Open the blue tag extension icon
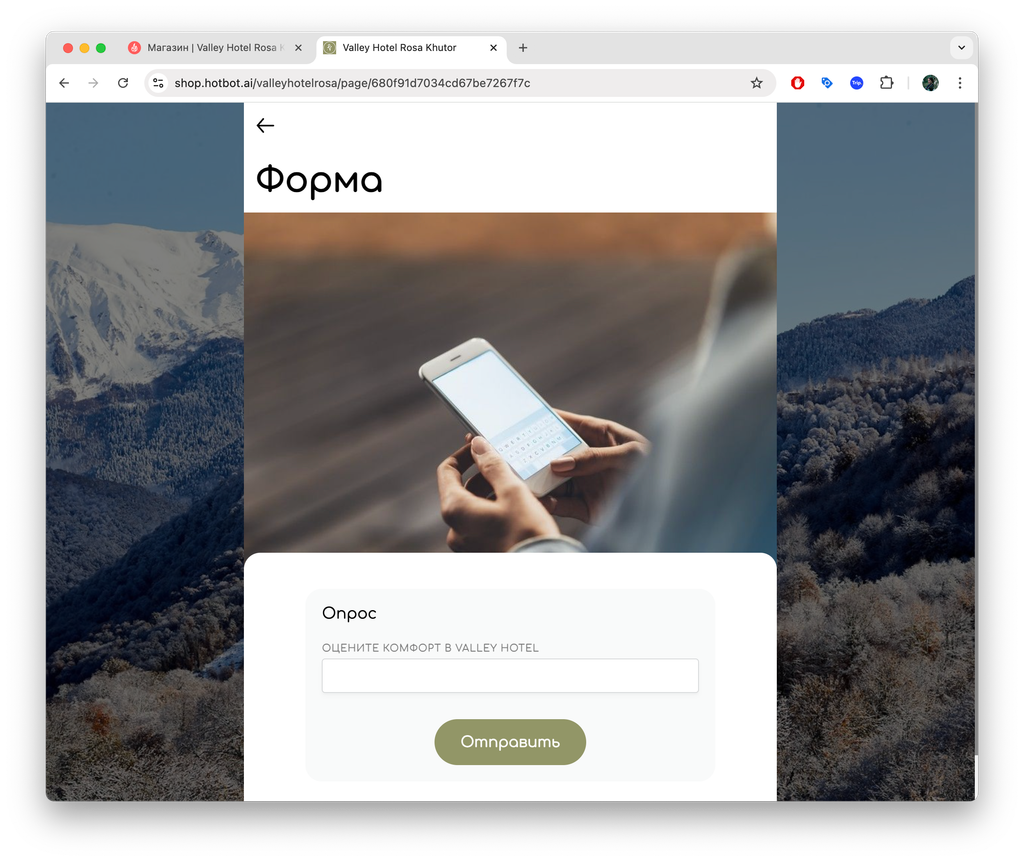The image size is (1024, 862). pos(827,83)
